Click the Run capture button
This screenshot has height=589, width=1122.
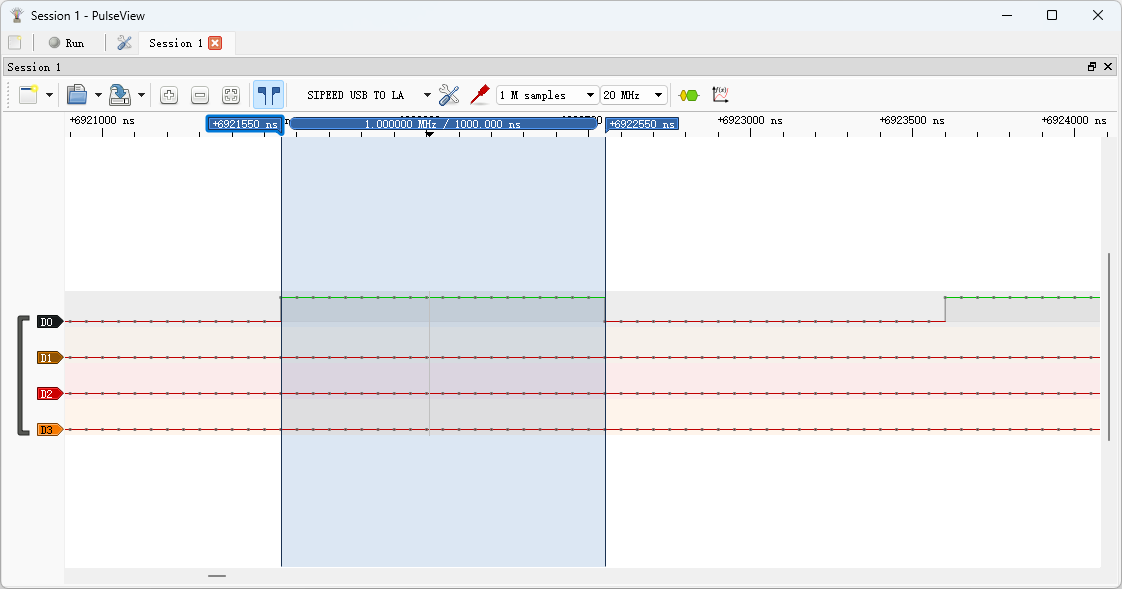(x=66, y=43)
